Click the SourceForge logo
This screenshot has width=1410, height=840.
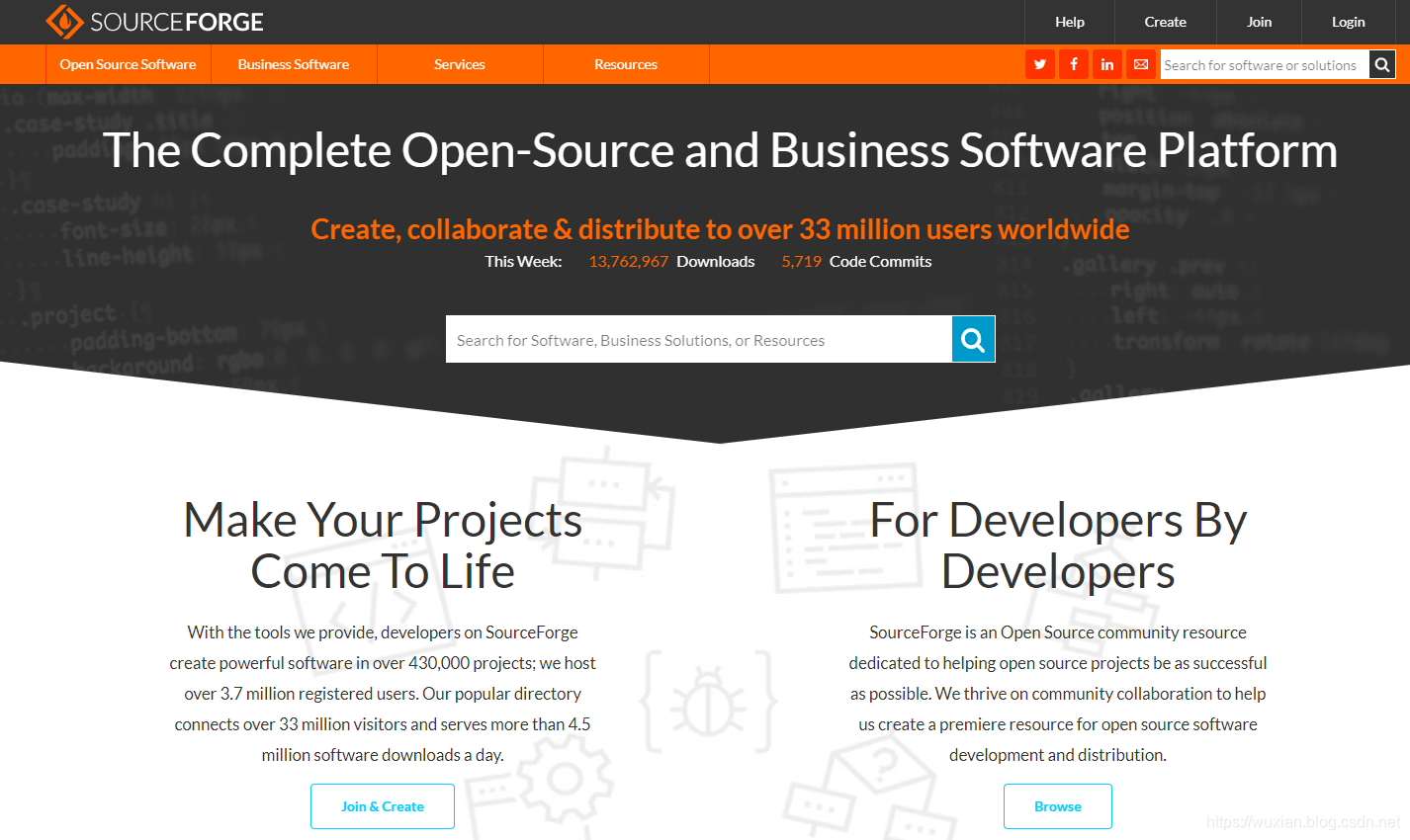tap(155, 22)
